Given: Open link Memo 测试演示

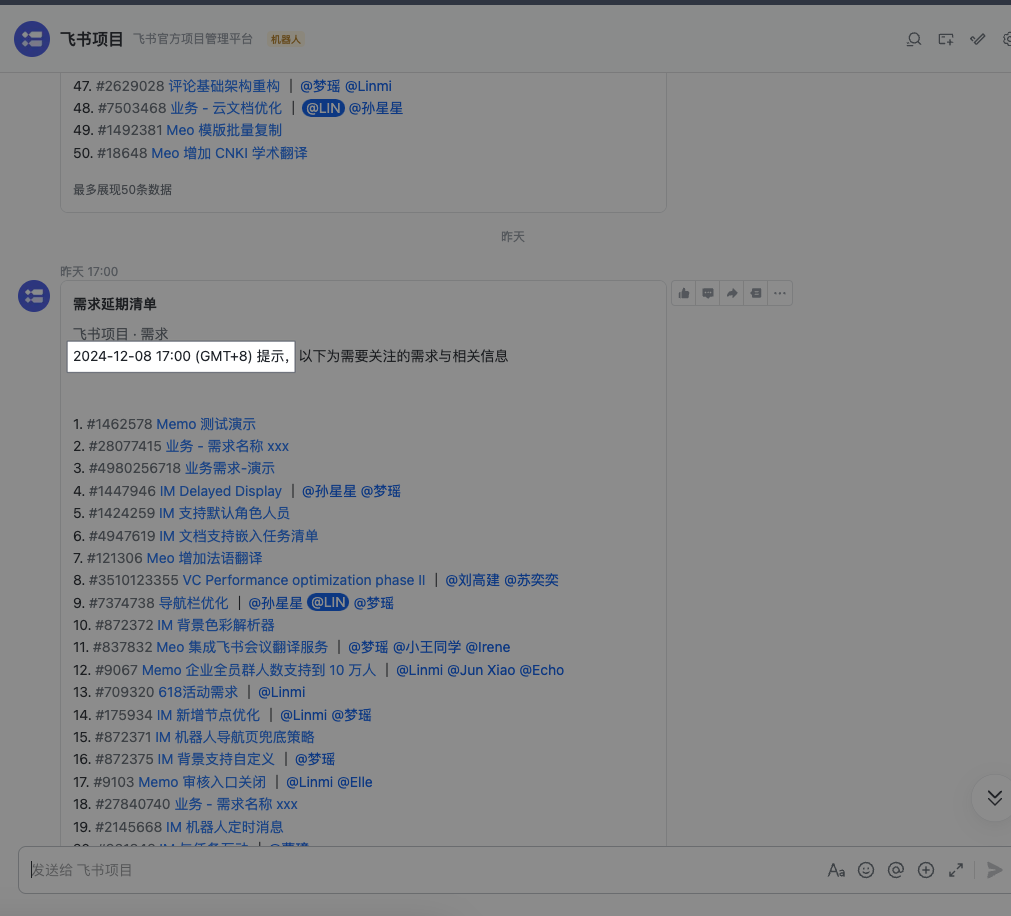Looking at the screenshot, I should [x=206, y=424].
